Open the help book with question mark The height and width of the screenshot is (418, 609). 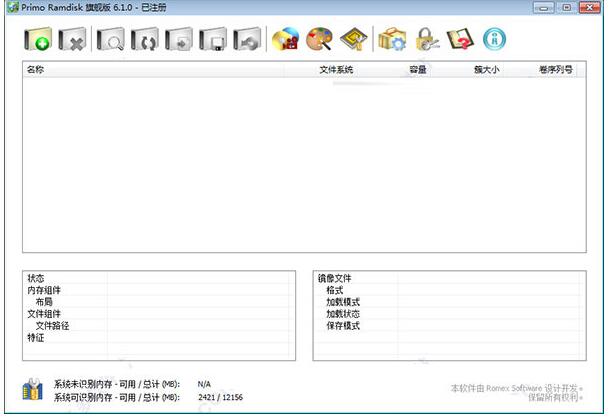coord(461,39)
